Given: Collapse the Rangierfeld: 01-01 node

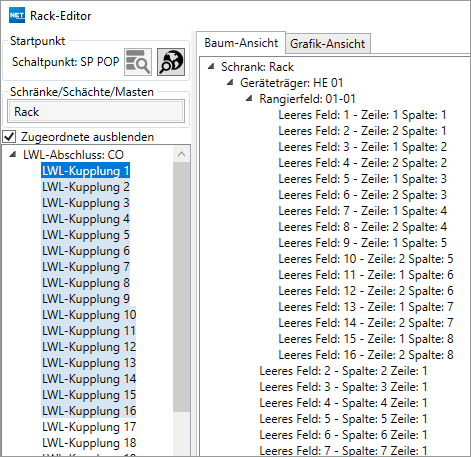Looking at the screenshot, I should (249, 98).
